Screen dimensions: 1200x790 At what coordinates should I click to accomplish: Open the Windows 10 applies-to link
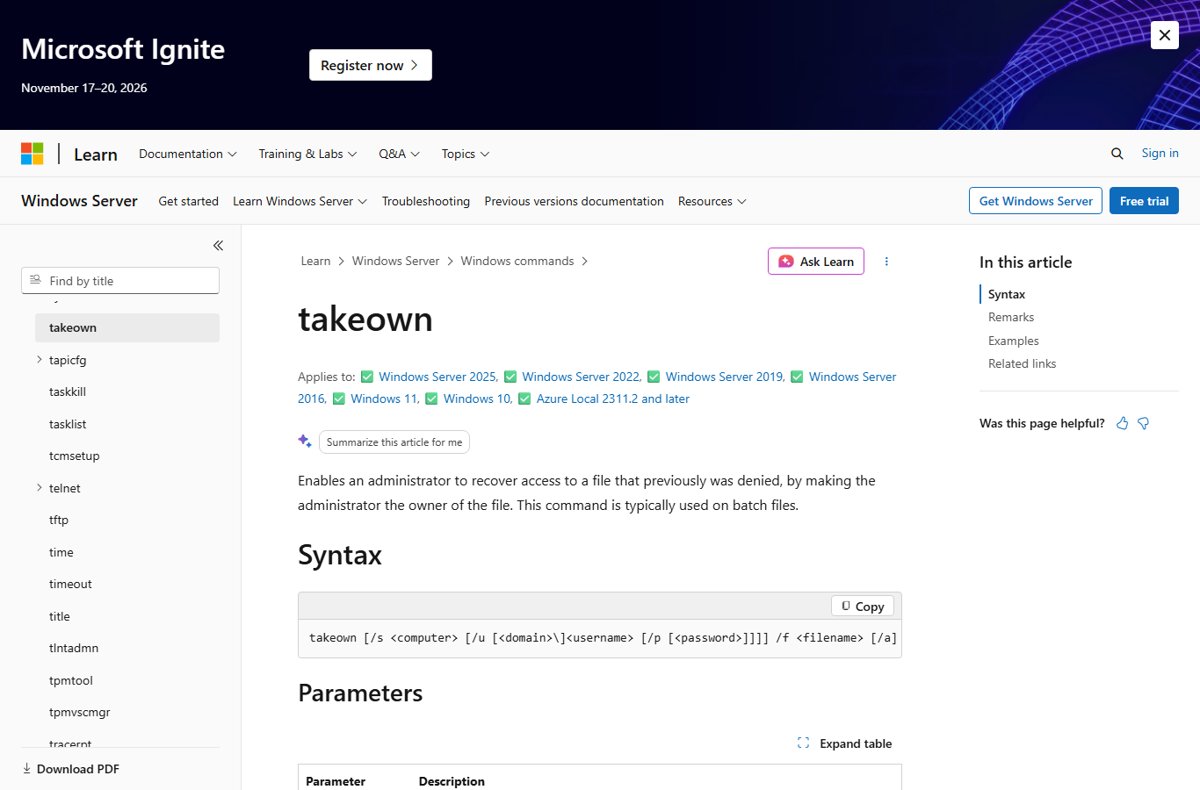(x=478, y=399)
